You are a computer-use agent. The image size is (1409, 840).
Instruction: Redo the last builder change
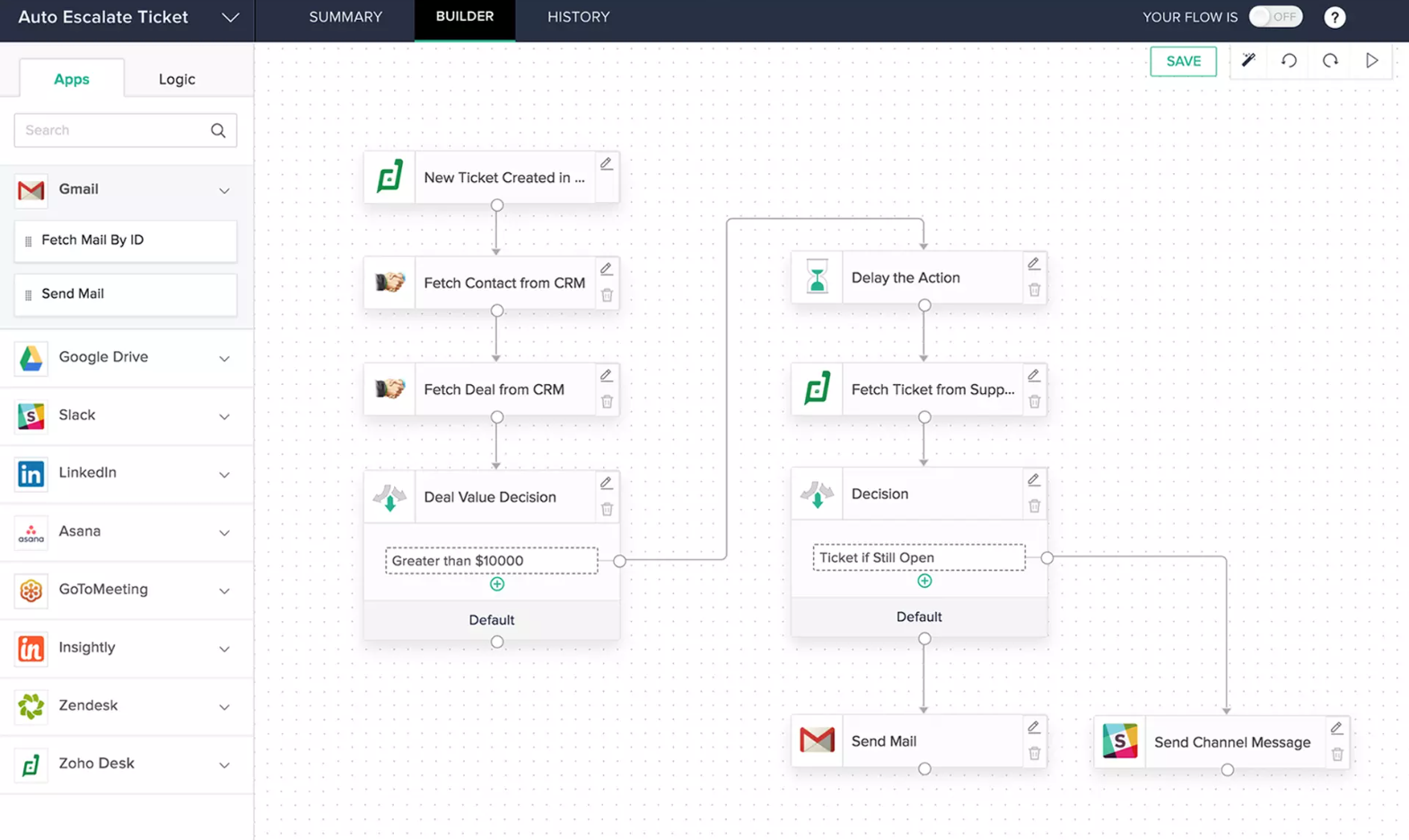click(x=1330, y=60)
